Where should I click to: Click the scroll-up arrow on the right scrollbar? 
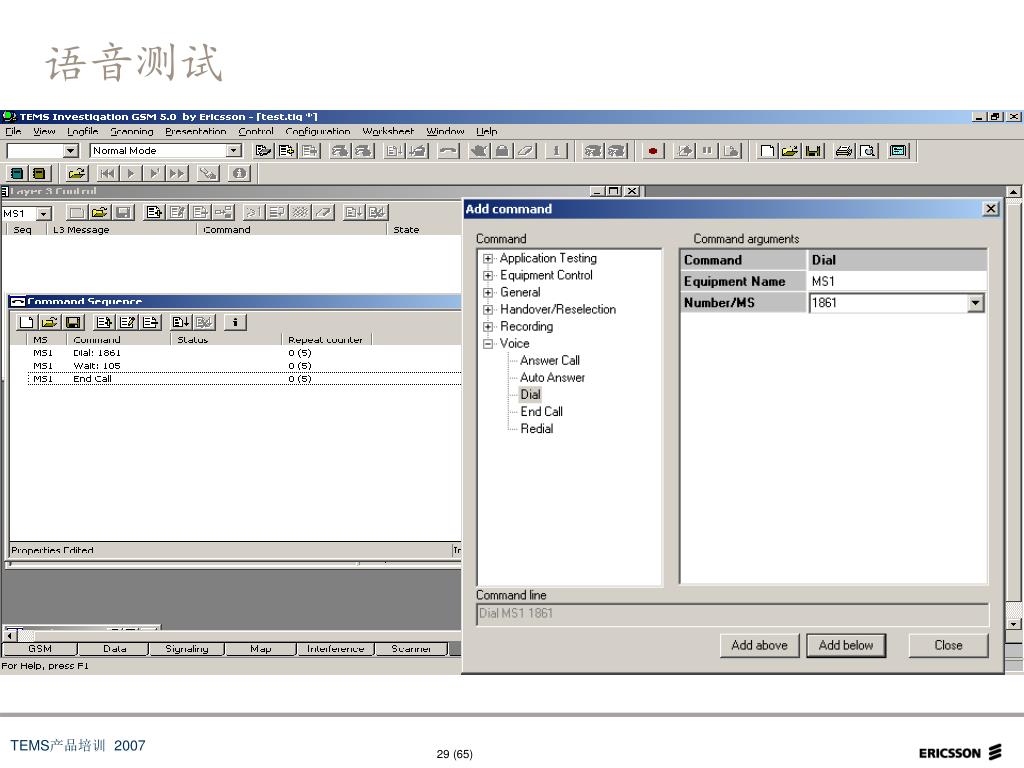tap(1013, 192)
